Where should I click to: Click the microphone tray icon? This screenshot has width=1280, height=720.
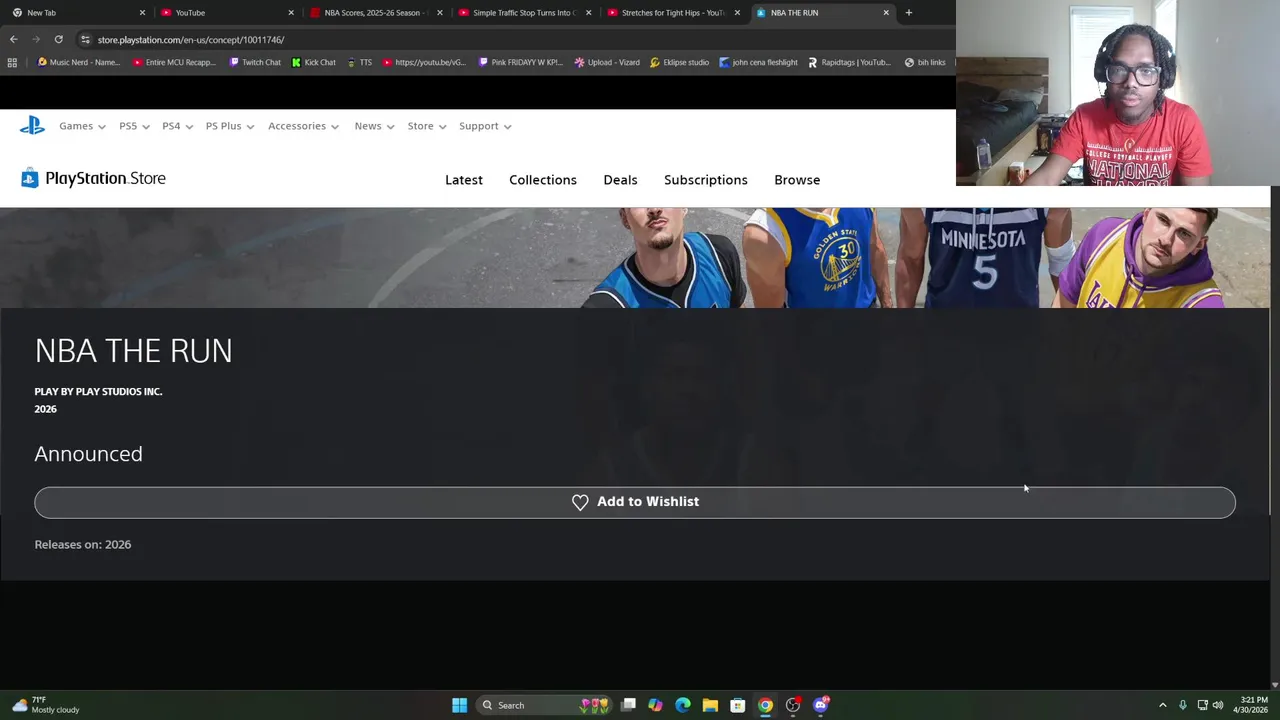pyautogui.click(x=1183, y=705)
